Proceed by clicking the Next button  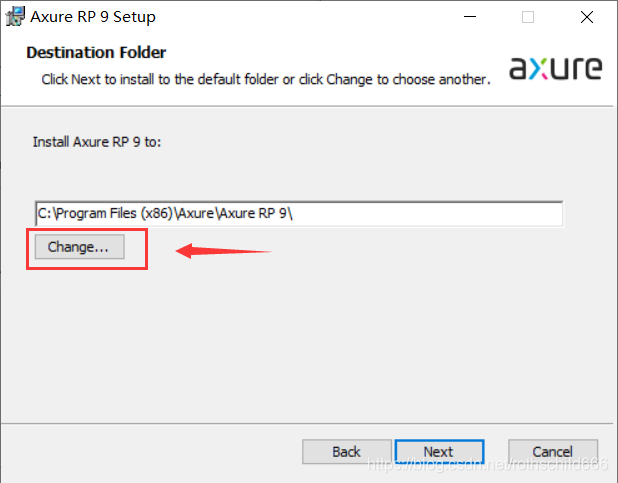(438, 451)
